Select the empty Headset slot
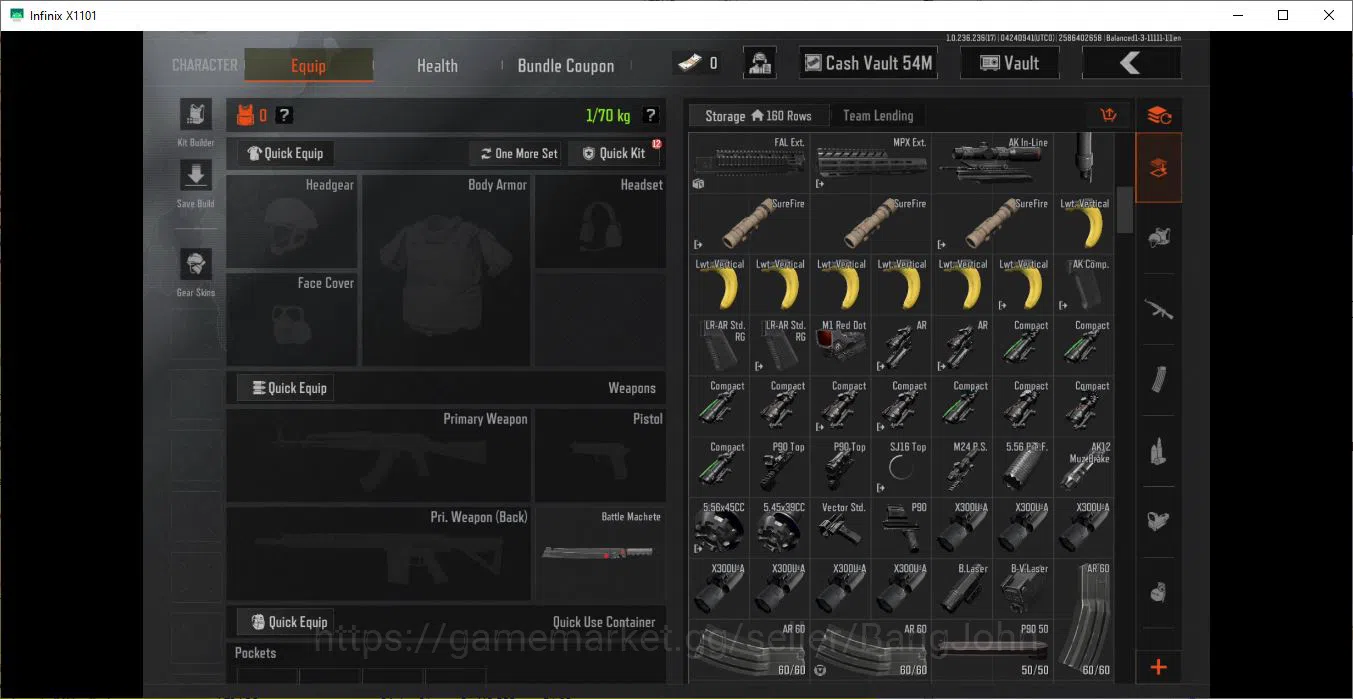 coord(600,222)
